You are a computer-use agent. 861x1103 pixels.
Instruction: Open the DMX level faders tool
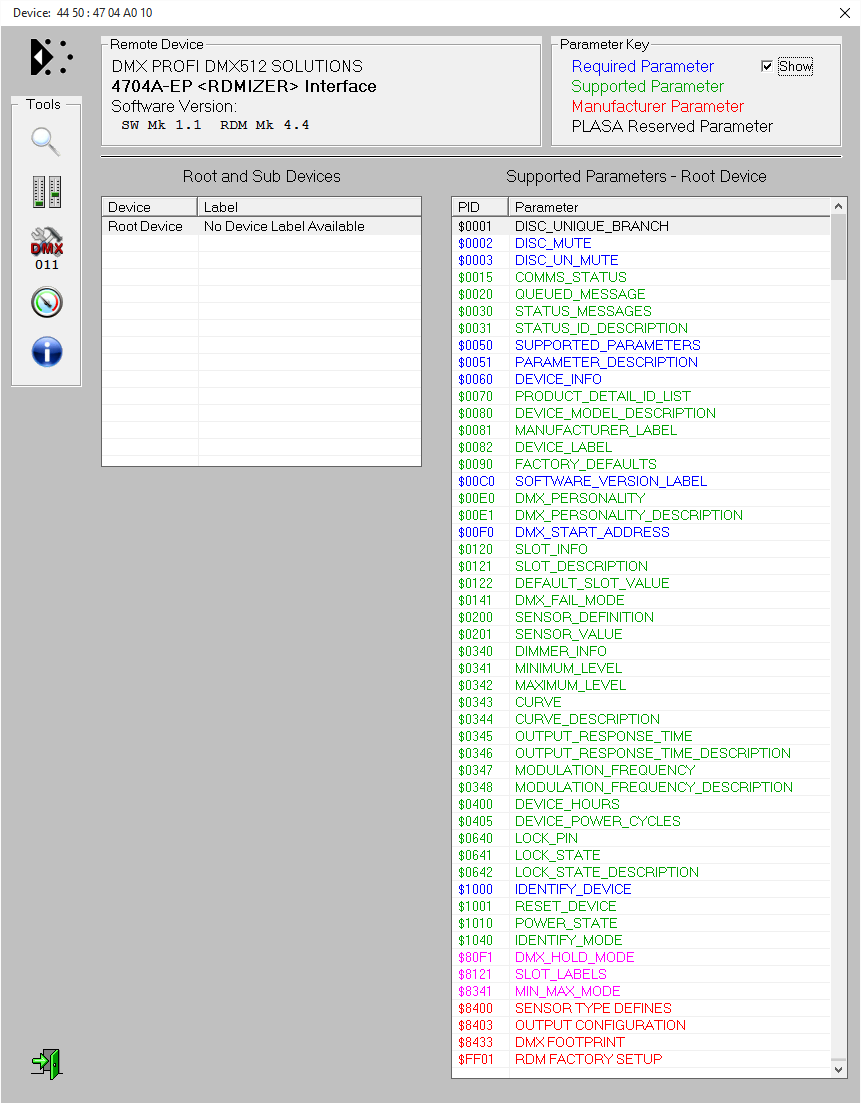point(47,192)
